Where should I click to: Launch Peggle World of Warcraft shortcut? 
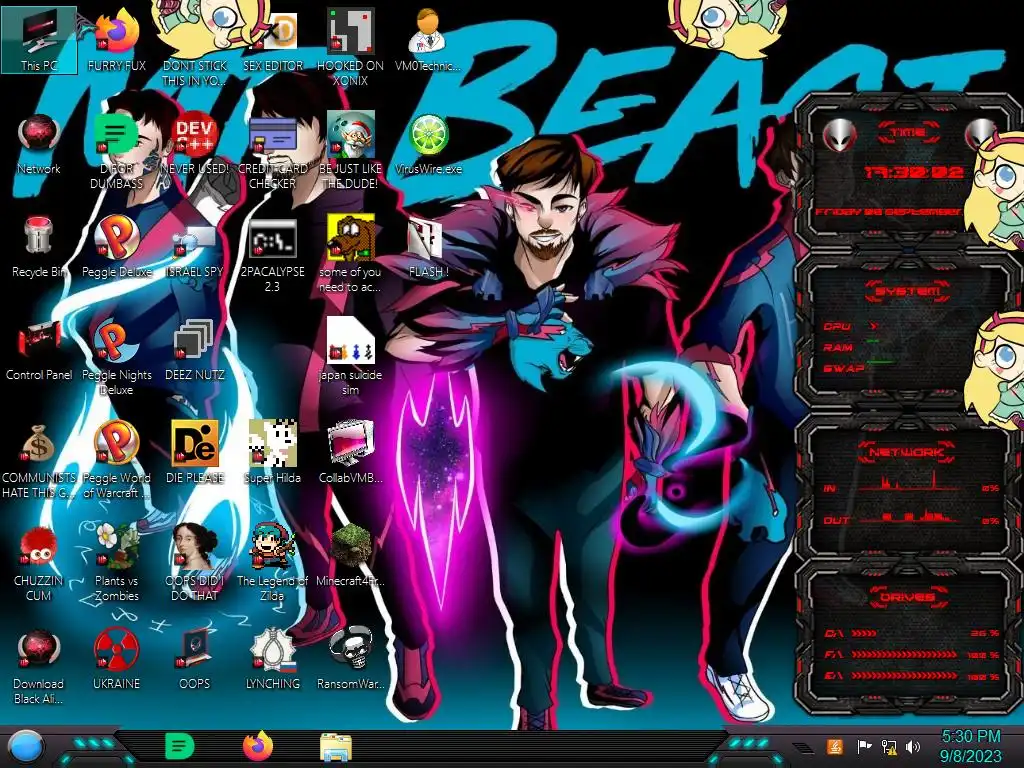point(117,461)
